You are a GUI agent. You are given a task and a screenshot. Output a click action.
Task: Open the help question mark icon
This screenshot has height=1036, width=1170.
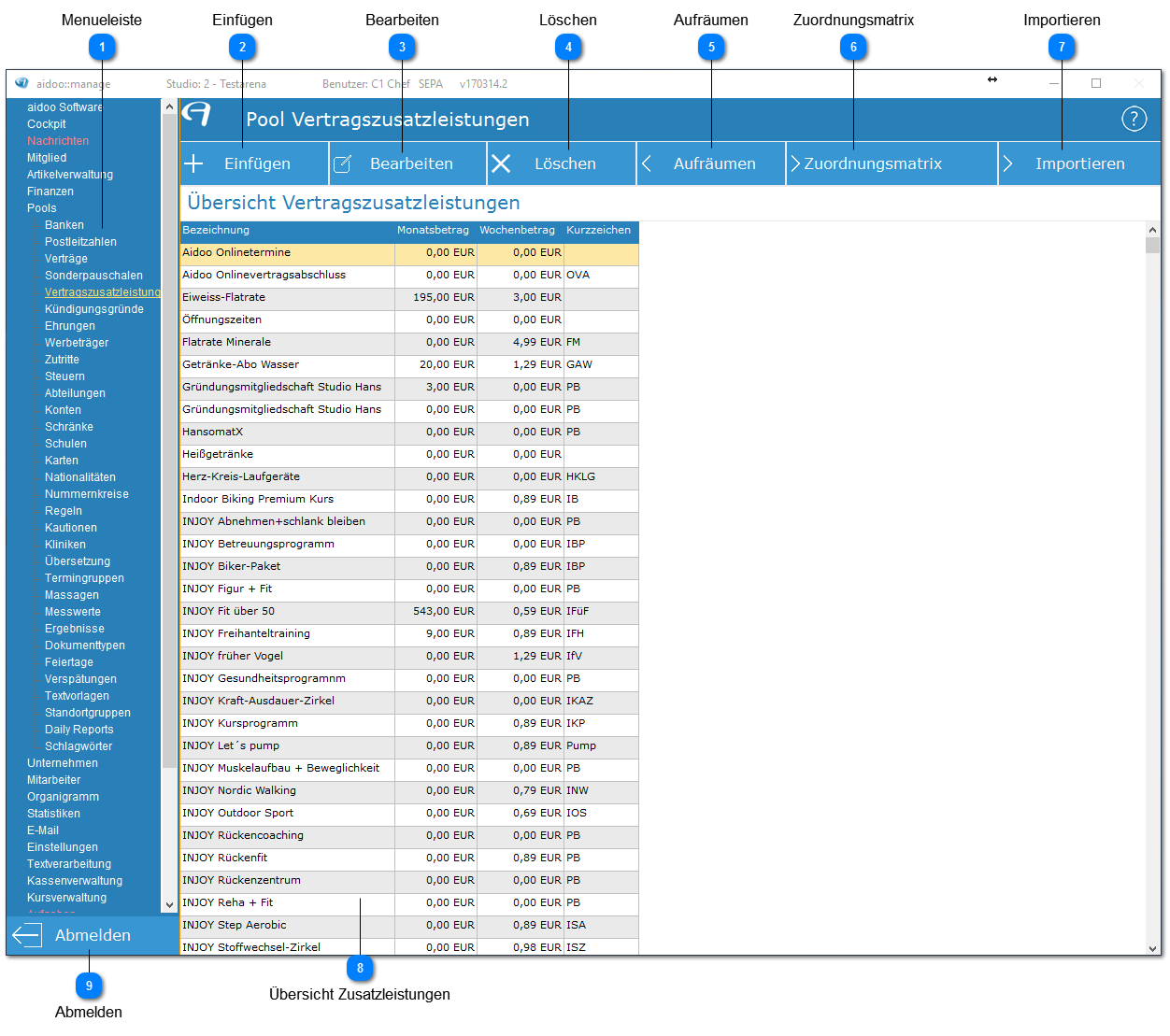[1134, 119]
